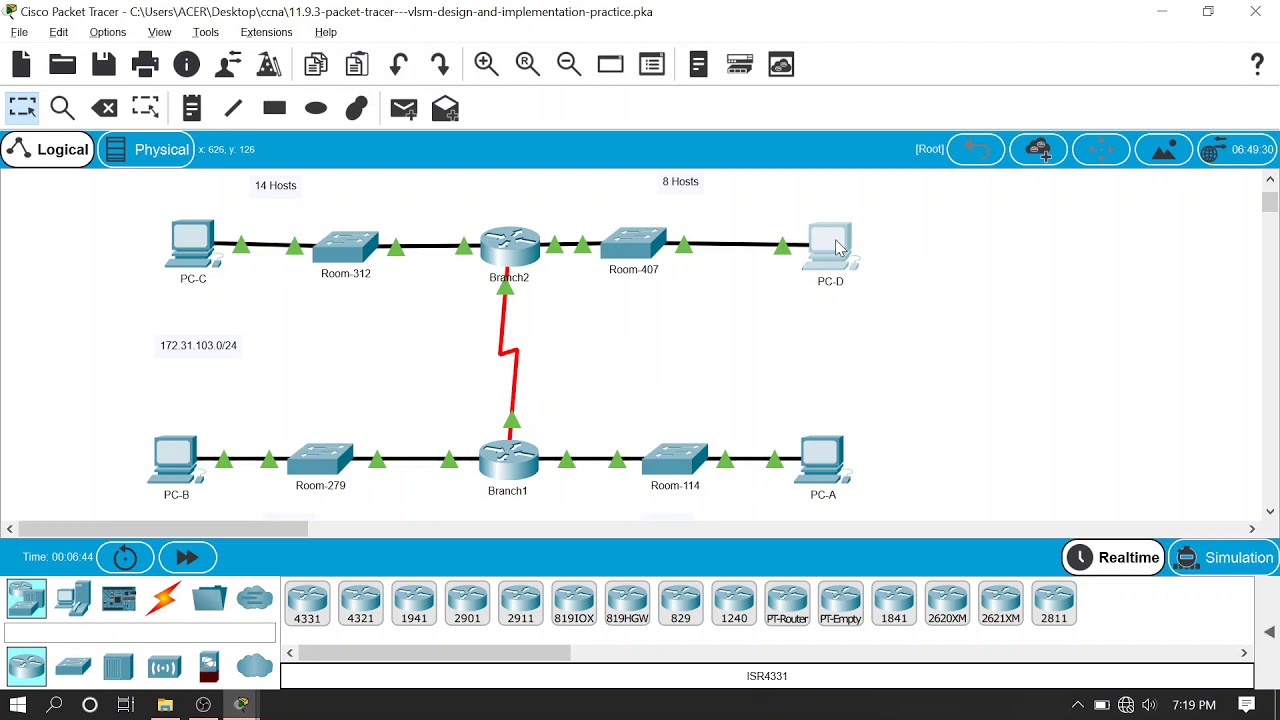This screenshot has height=720, width=1280.
Task: Click the device search input field
Action: pyautogui.click(x=140, y=633)
